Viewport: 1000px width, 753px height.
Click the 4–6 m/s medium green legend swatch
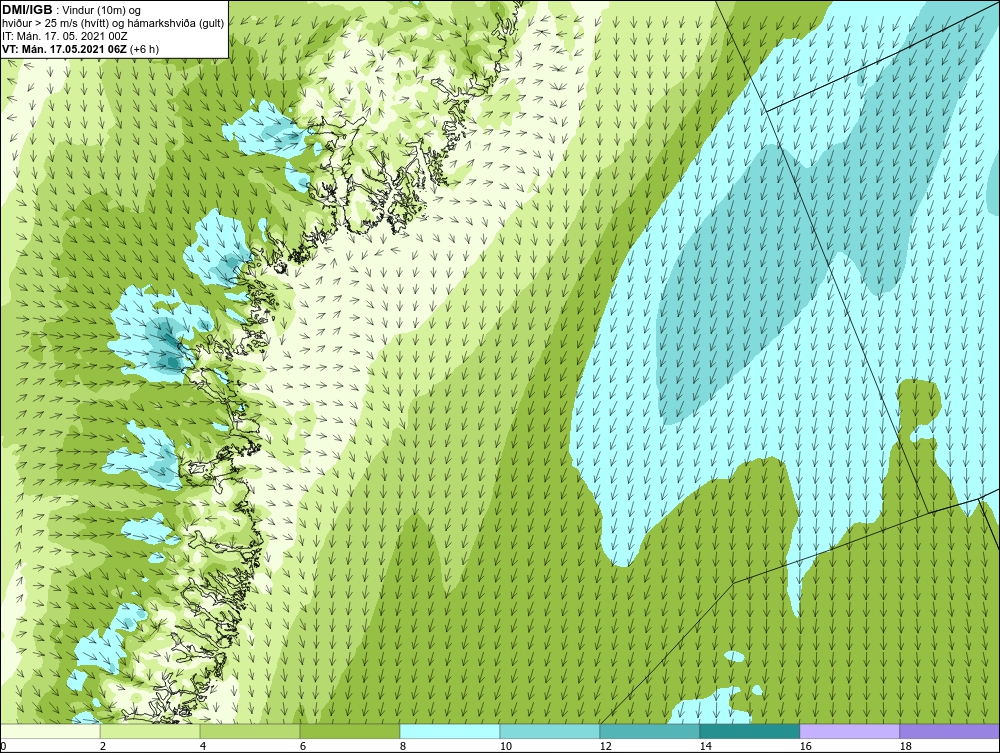(x=250, y=731)
